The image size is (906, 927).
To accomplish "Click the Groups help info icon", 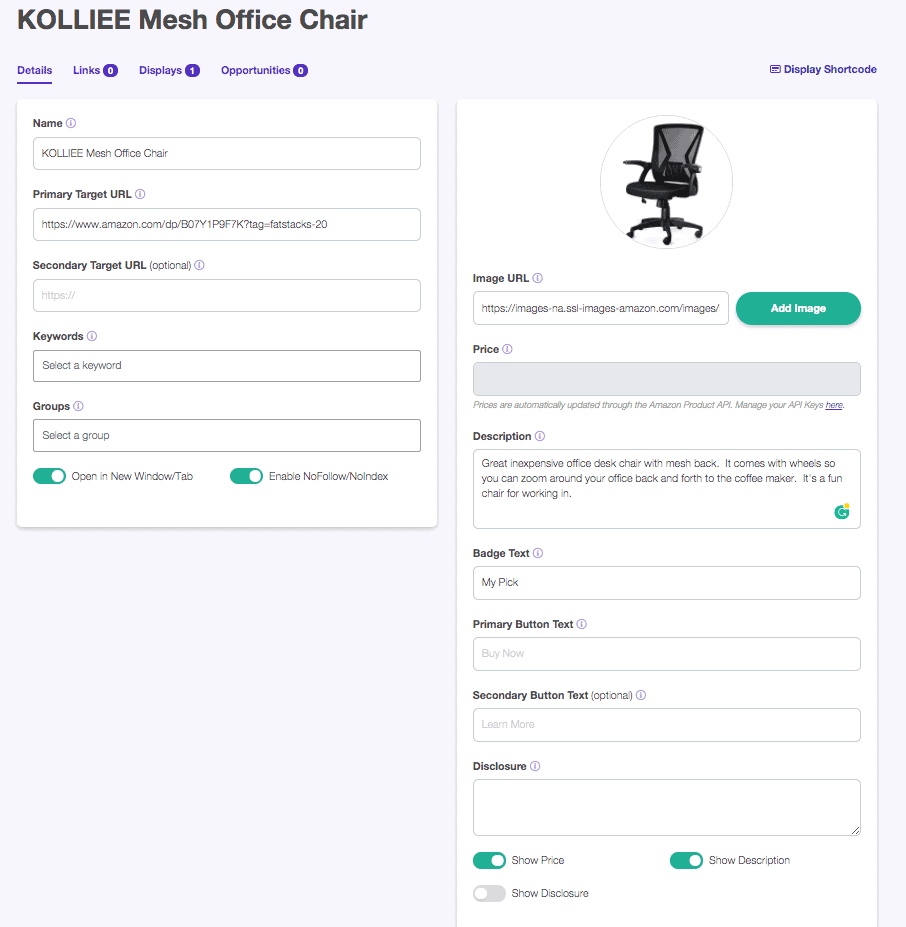I will click(x=78, y=407).
